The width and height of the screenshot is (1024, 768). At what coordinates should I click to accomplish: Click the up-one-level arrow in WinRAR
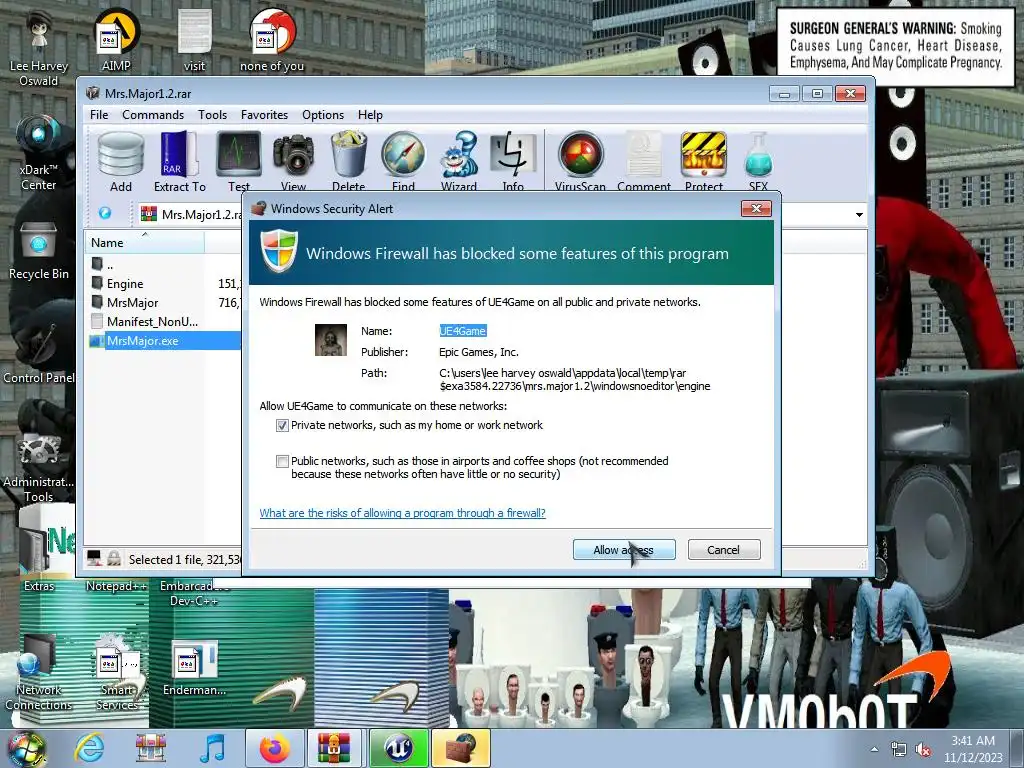(104, 213)
